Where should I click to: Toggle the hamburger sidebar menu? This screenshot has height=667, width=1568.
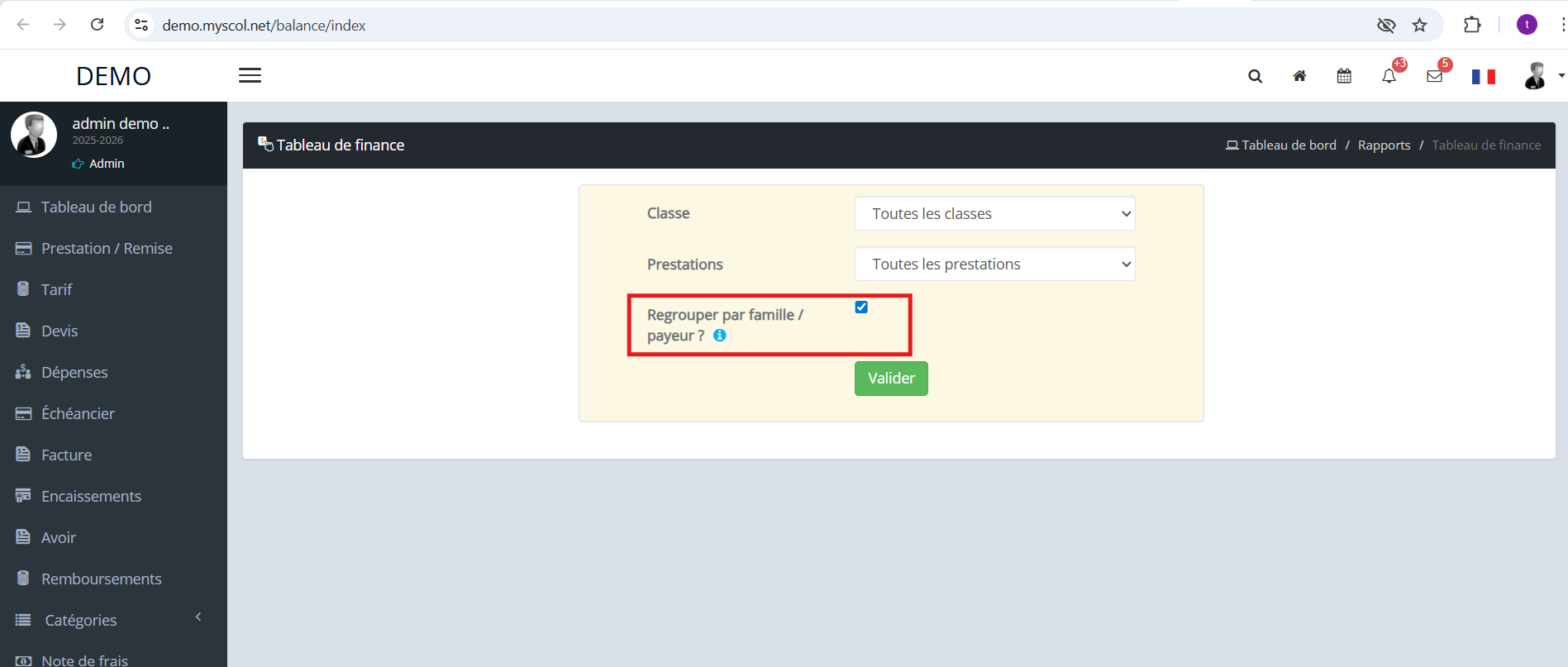pos(250,75)
